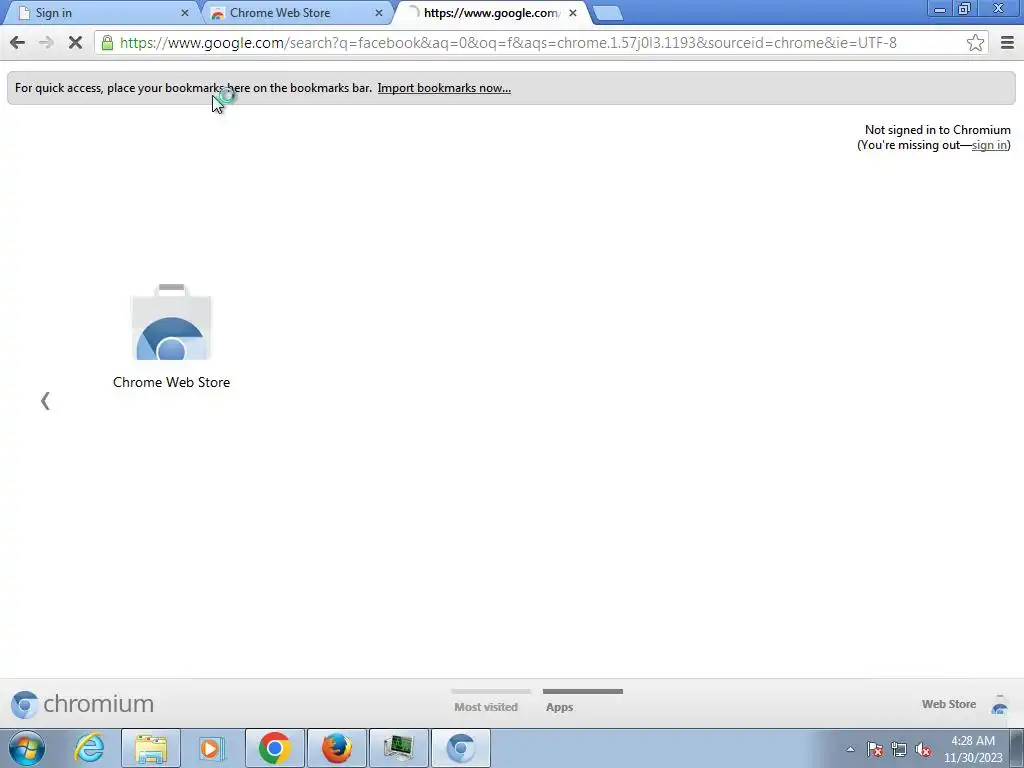
Task: Close the google.com tab
Action: pyautogui.click(x=573, y=13)
